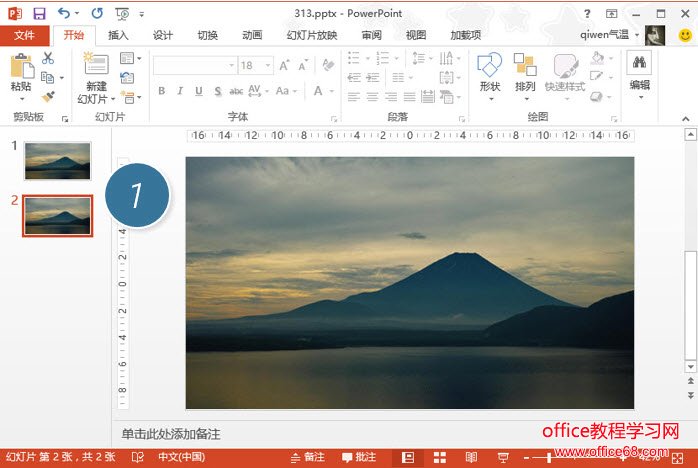Toggle bold formatting button
The width and height of the screenshot is (698, 468).
pos(162,91)
